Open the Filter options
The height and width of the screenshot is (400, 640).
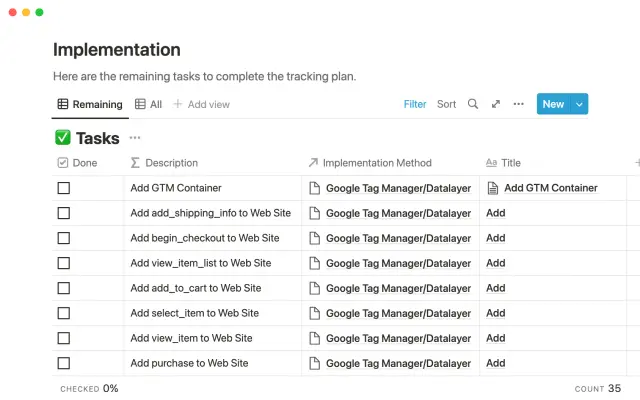[x=415, y=104]
